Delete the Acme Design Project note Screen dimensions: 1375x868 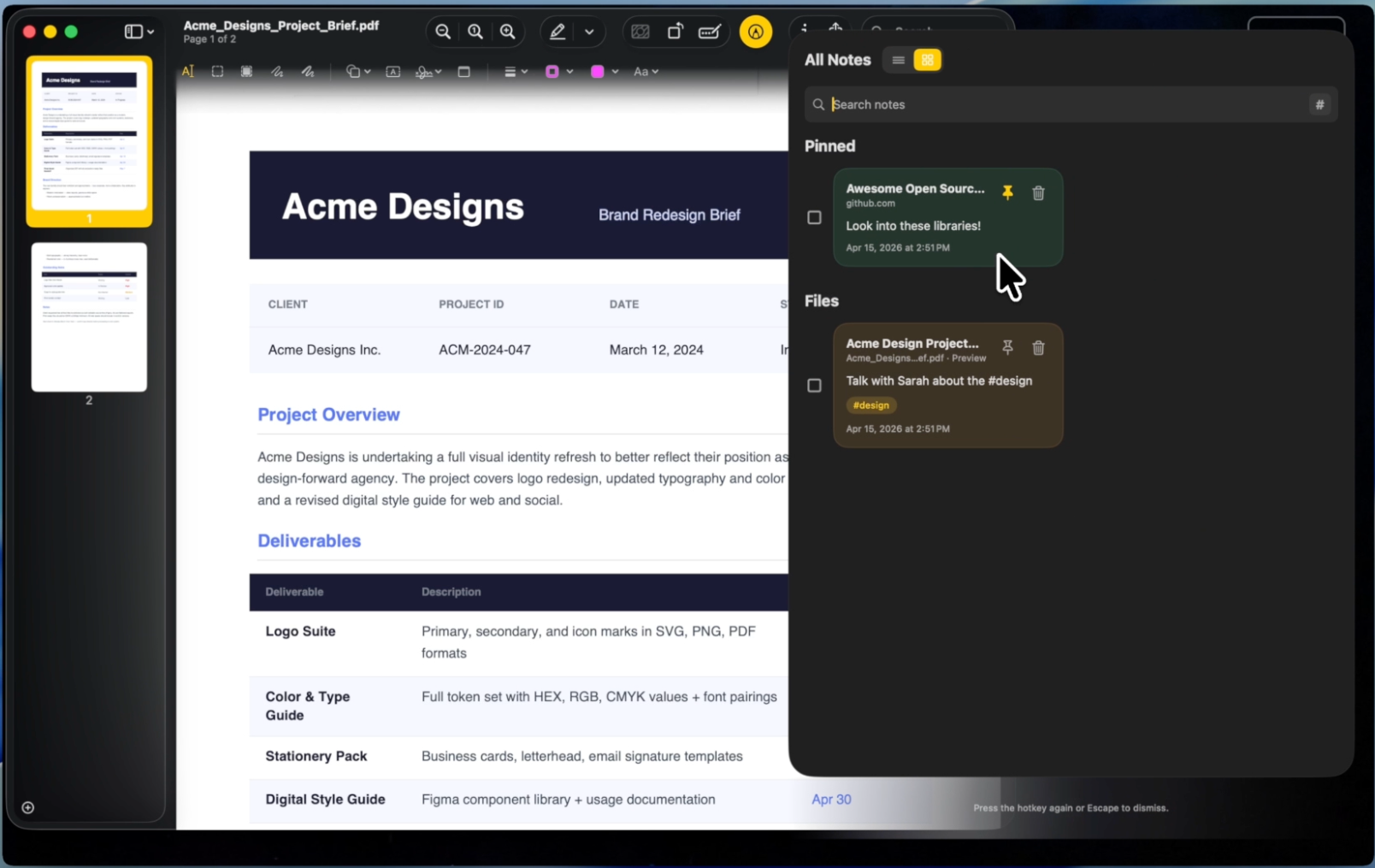(1038, 347)
